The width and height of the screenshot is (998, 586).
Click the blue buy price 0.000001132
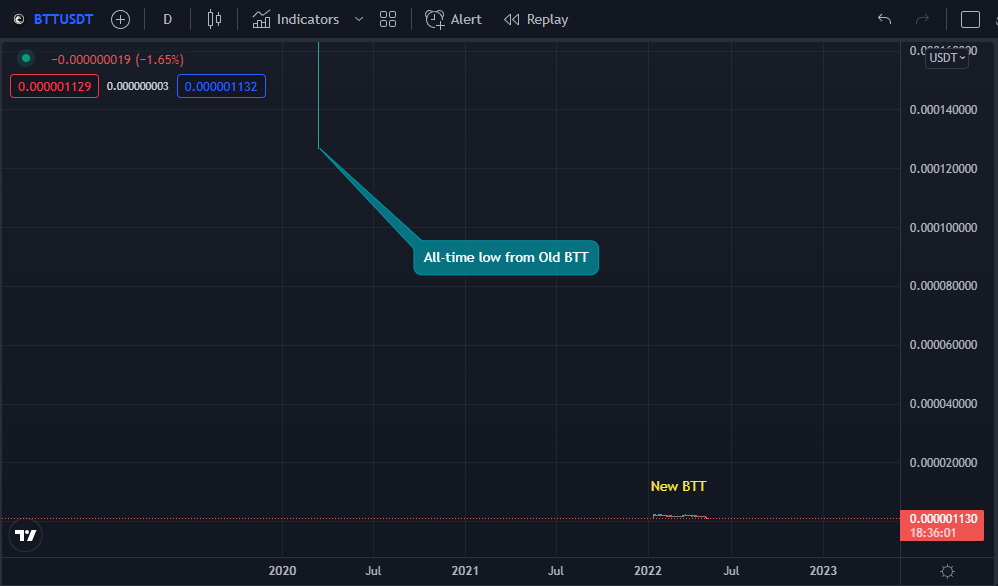[221, 87]
